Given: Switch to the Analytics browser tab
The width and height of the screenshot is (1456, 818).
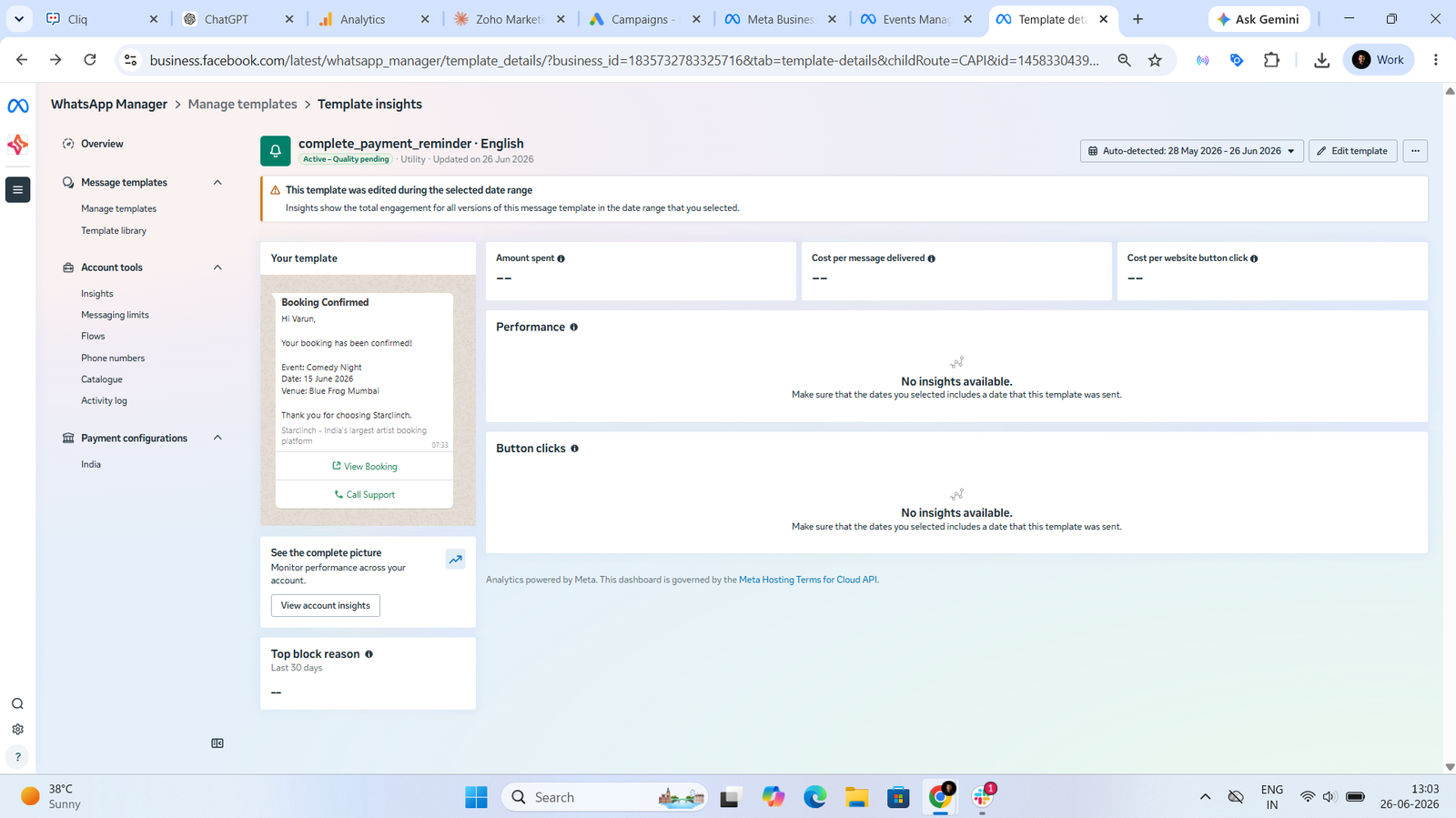Looking at the screenshot, I should (373, 19).
